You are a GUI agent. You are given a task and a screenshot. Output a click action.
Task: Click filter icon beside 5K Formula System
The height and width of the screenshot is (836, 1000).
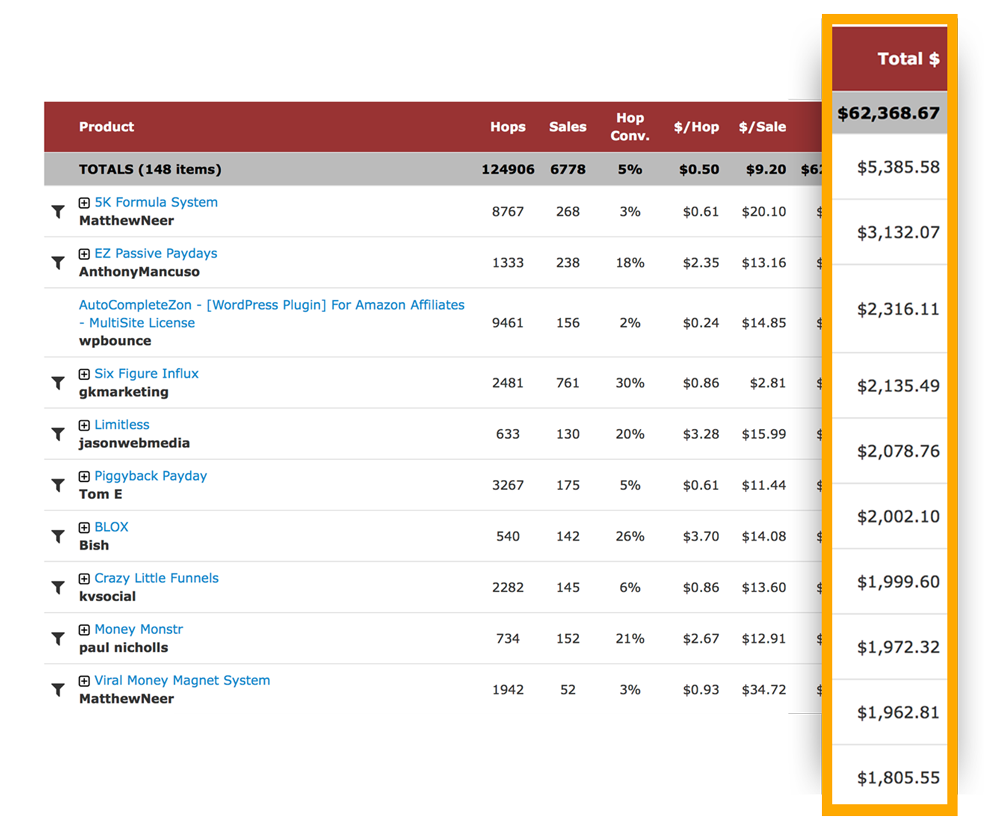coord(58,212)
